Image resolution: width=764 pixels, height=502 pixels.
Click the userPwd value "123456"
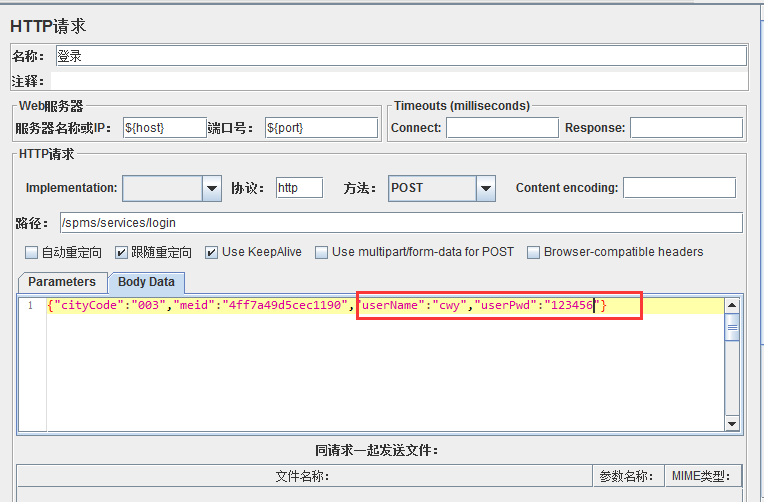coord(571,306)
